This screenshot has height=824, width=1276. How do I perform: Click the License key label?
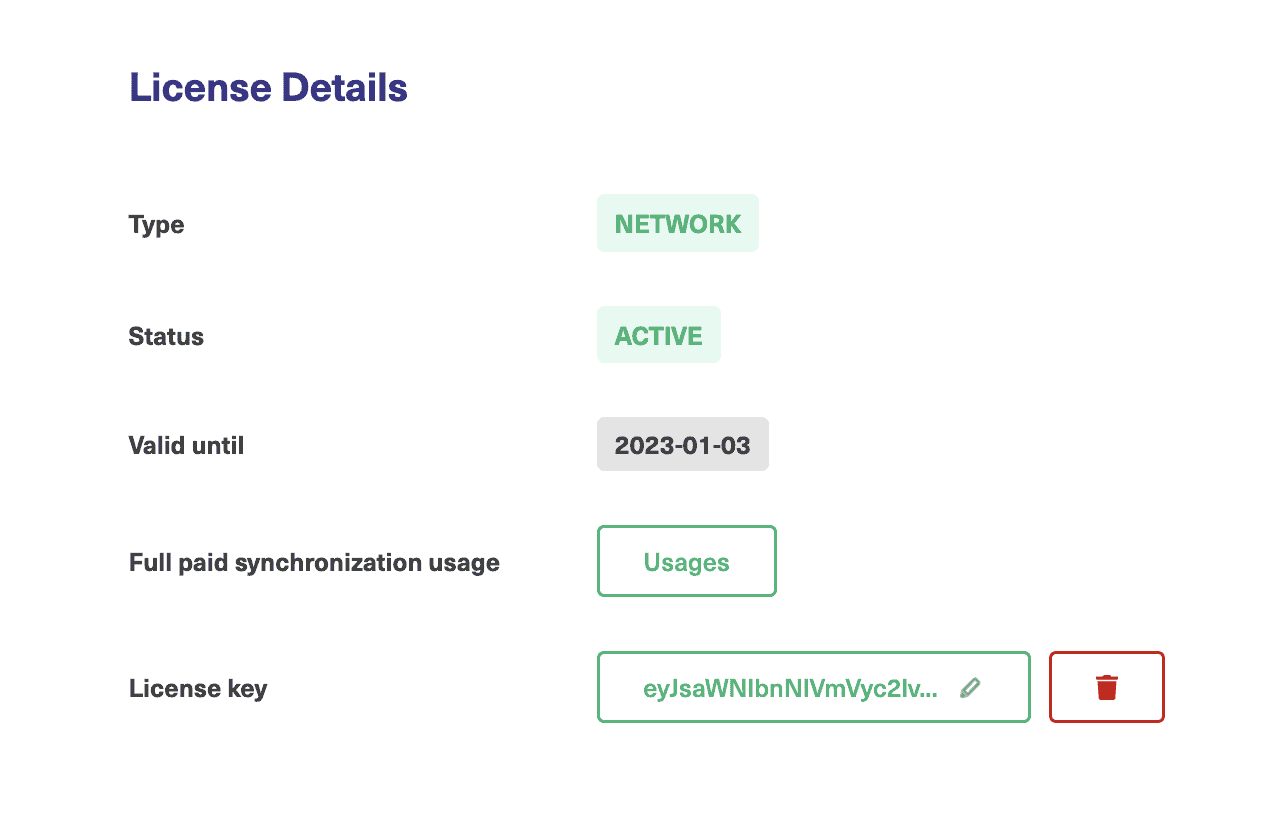[198, 688]
